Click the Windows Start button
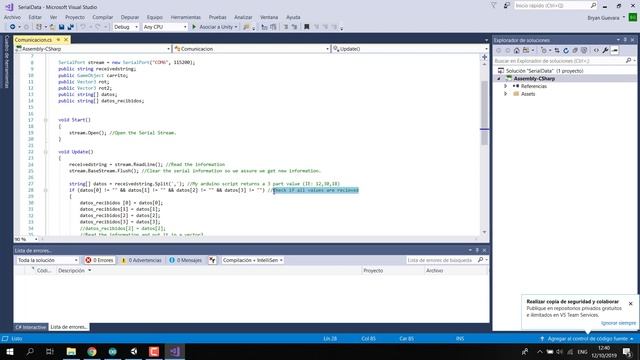Image resolution: width=640 pixels, height=360 pixels. click(10, 351)
